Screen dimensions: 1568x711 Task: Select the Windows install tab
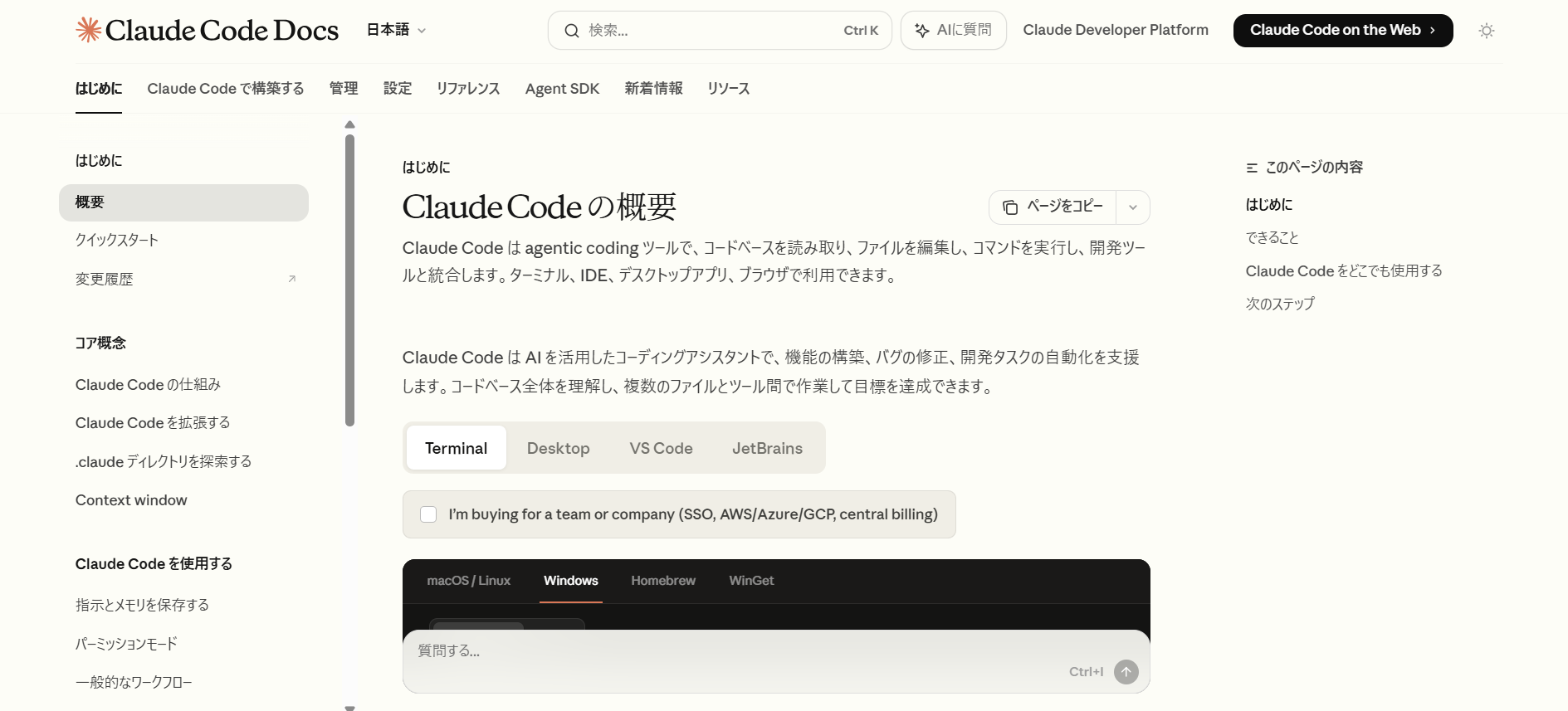point(571,581)
